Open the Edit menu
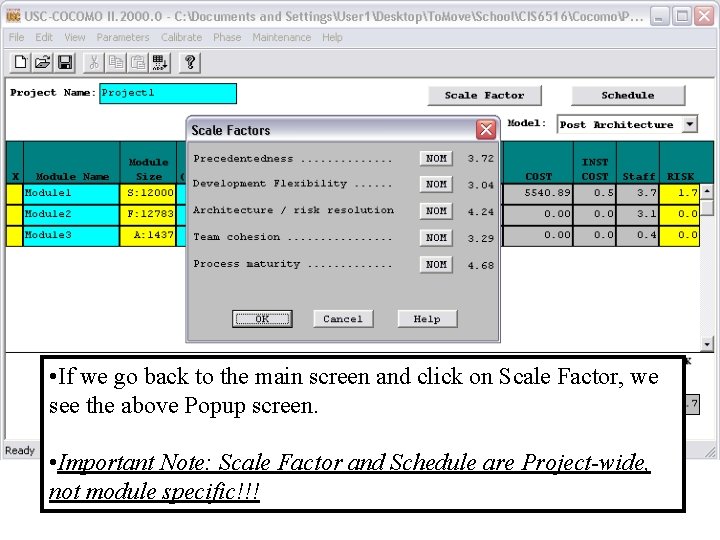720x540 pixels. click(44, 37)
